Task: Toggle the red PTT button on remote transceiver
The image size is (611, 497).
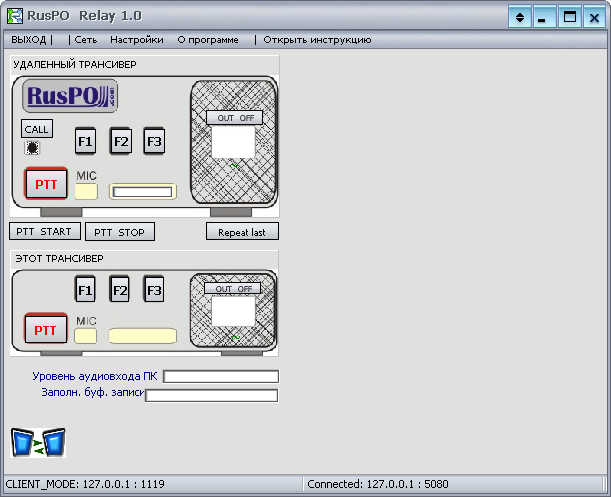Action: pos(46,185)
